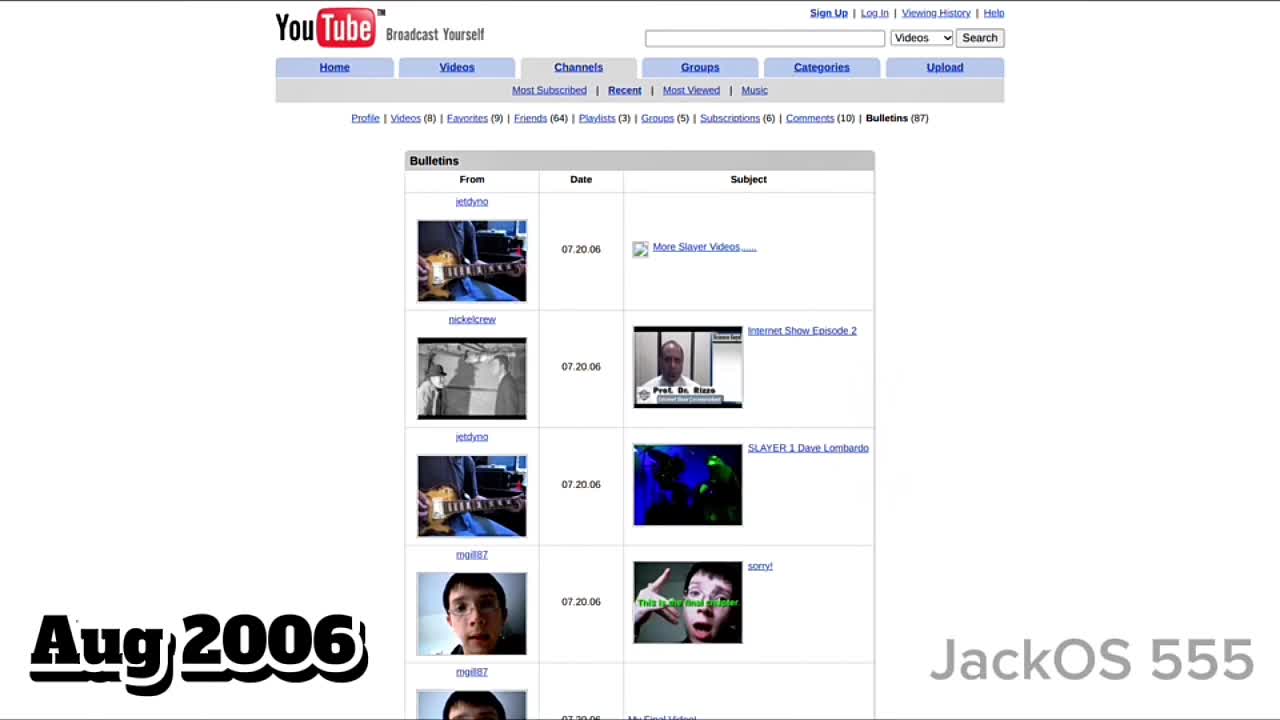Click the 07.20.06 date in nickelcrew row
This screenshot has width=1280, height=720.
(x=581, y=367)
